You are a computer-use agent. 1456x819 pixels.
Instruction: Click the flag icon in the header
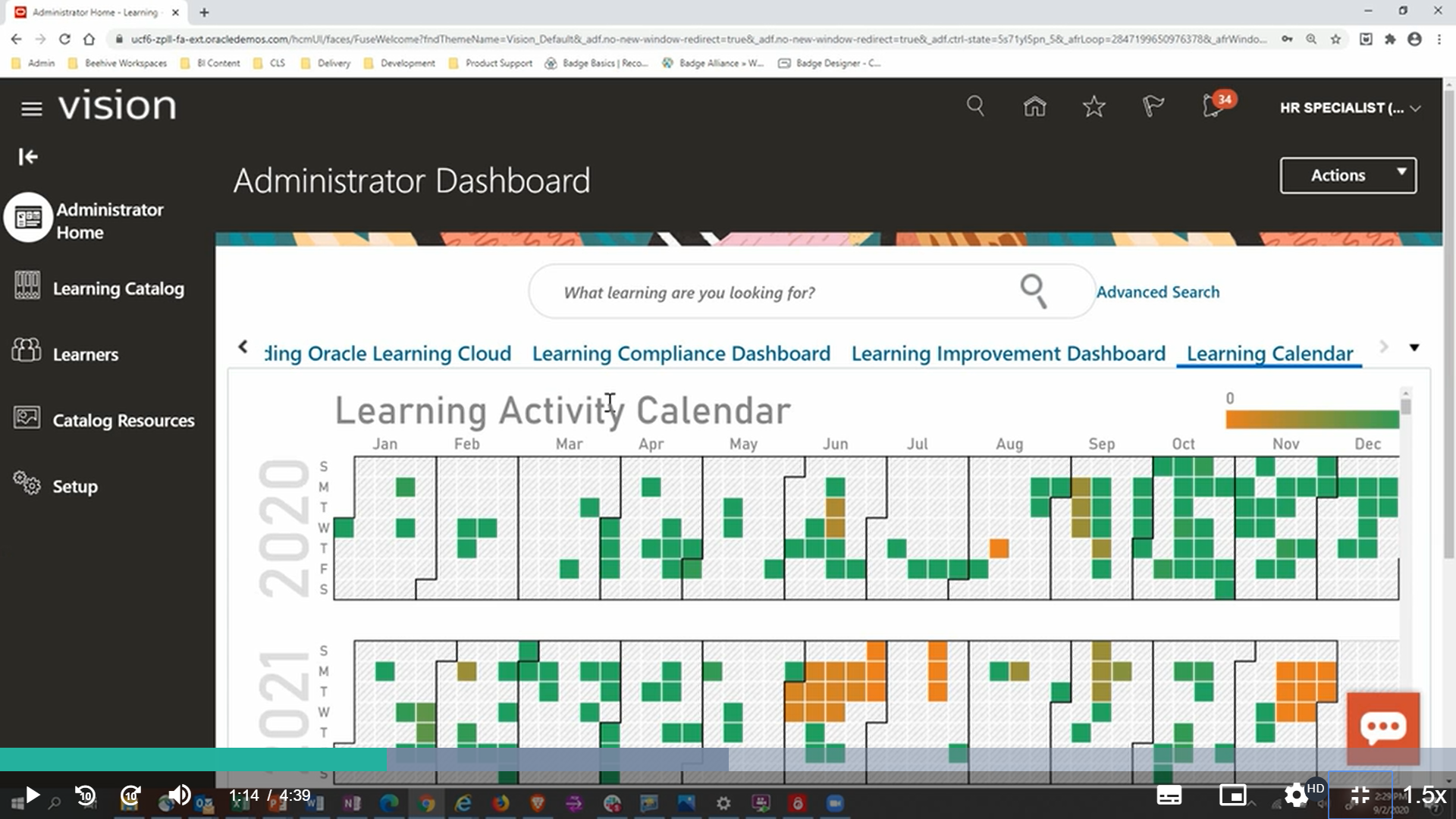pos(1153,107)
